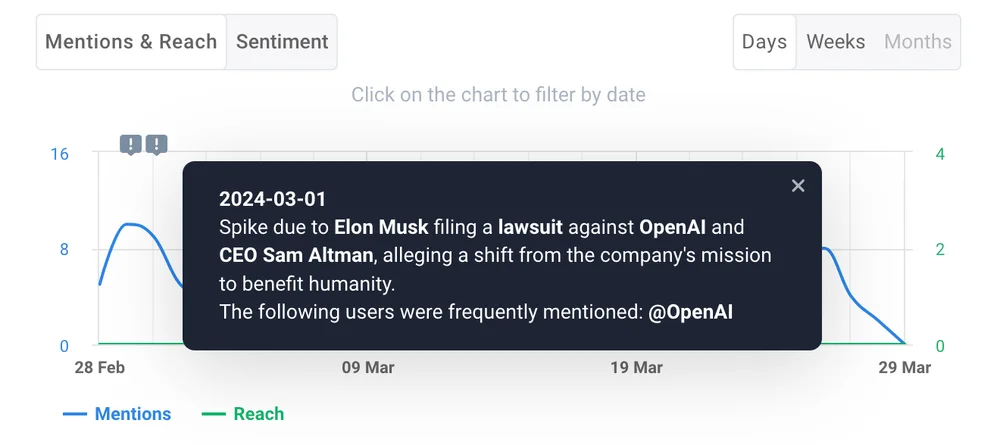
Task: Switch to the Mentions & Reach tab
Action: pyautogui.click(x=131, y=42)
